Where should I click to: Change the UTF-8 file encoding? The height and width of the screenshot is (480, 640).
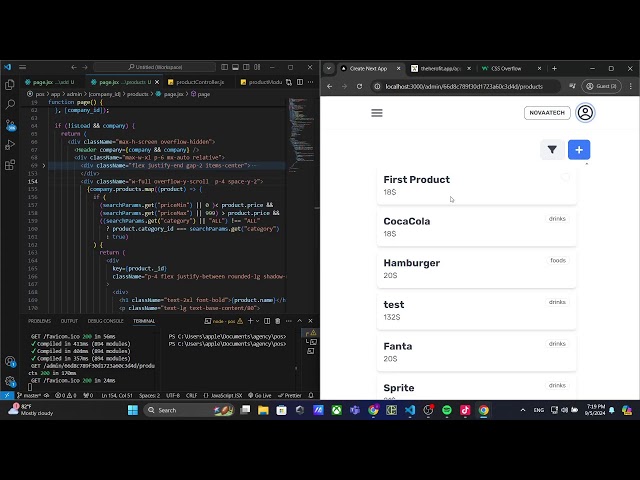click(x=173, y=395)
